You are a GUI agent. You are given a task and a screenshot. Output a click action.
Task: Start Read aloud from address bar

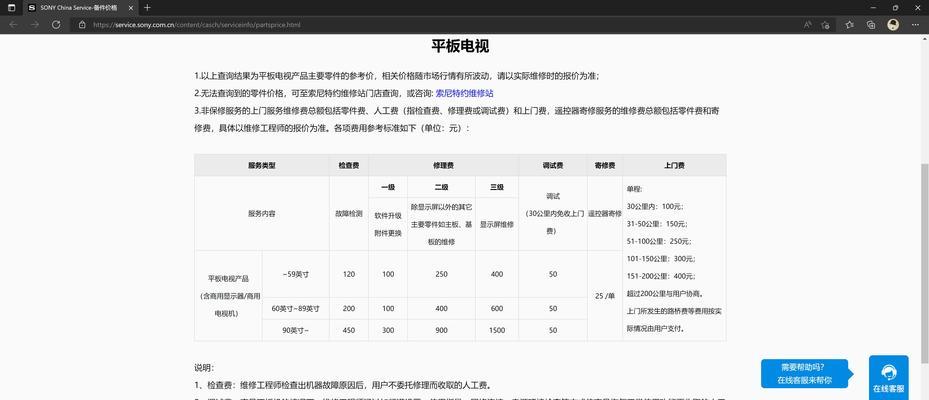tap(808, 25)
